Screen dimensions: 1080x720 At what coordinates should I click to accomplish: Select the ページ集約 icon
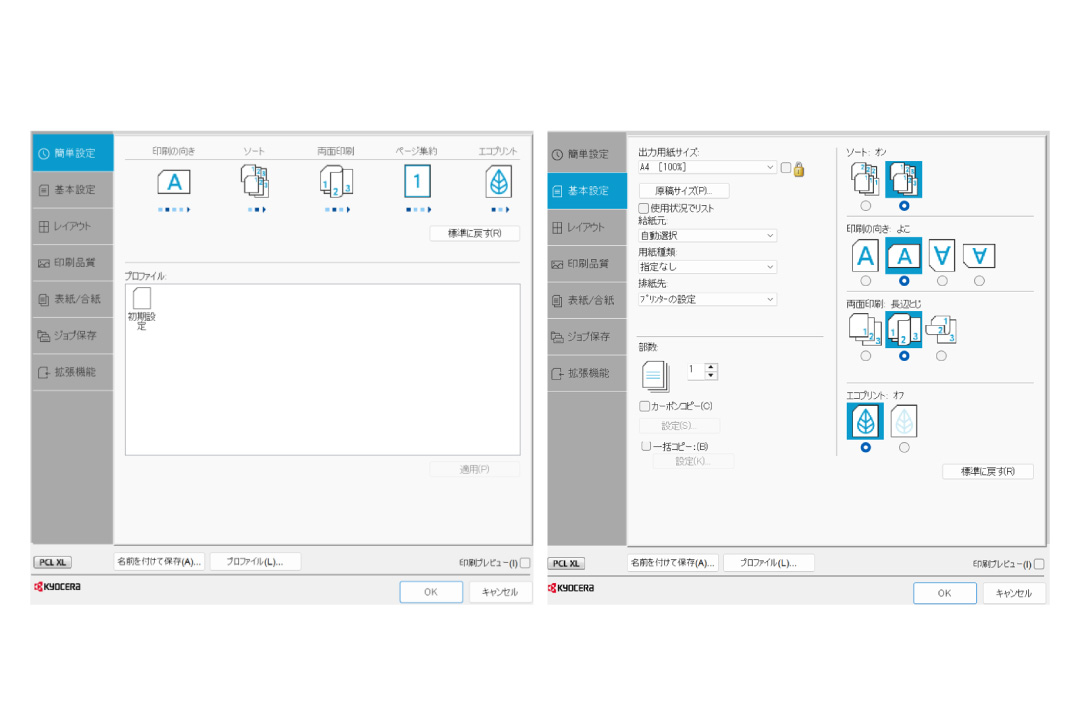coord(417,181)
